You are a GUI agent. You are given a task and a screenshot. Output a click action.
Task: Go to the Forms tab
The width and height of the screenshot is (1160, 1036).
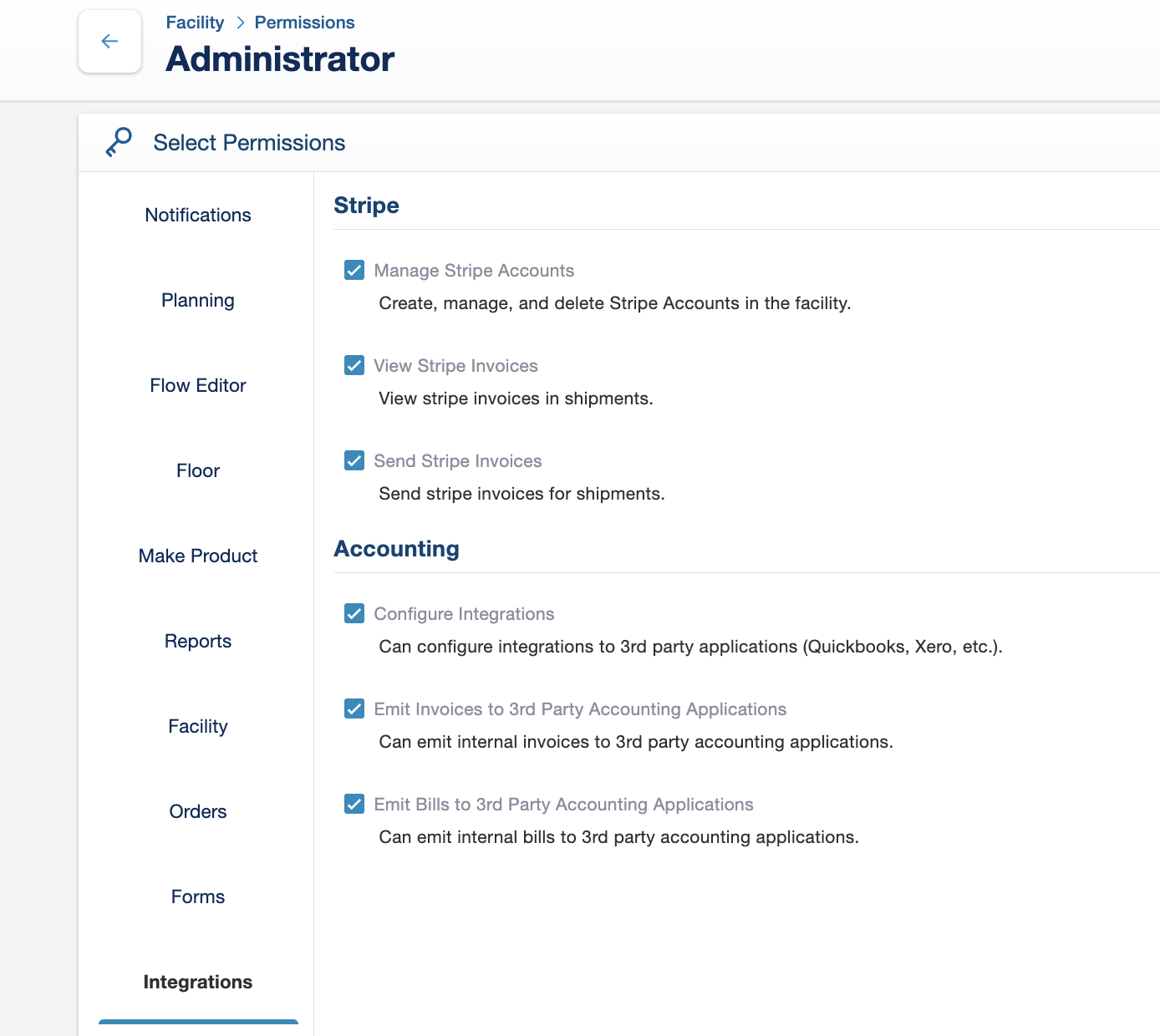(198, 896)
